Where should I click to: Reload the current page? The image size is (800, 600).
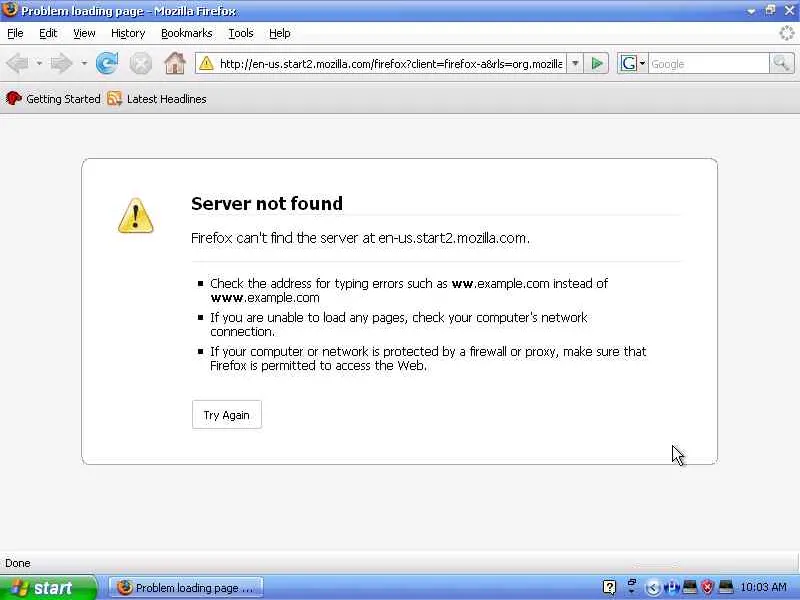pos(107,64)
